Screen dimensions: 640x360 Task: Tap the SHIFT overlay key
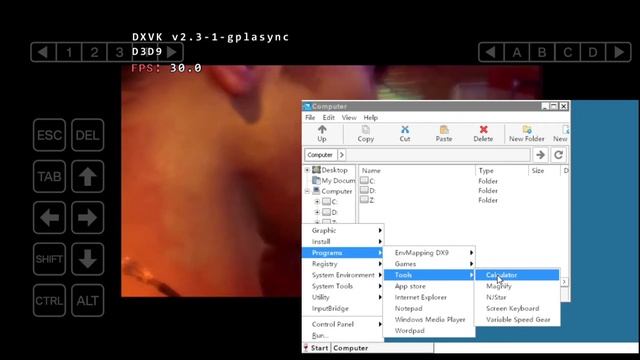[x=49, y=259]
